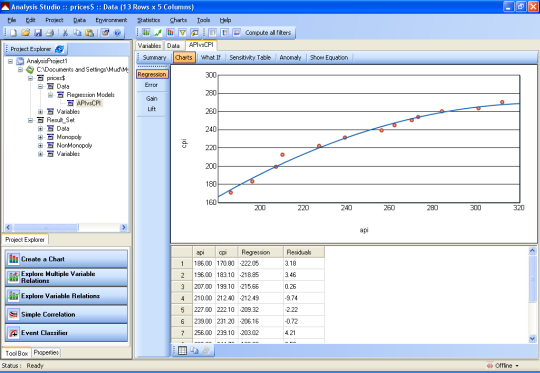Click the properties icon left of Help
Screen dimensions: 540x373
(x=105, y=33)
